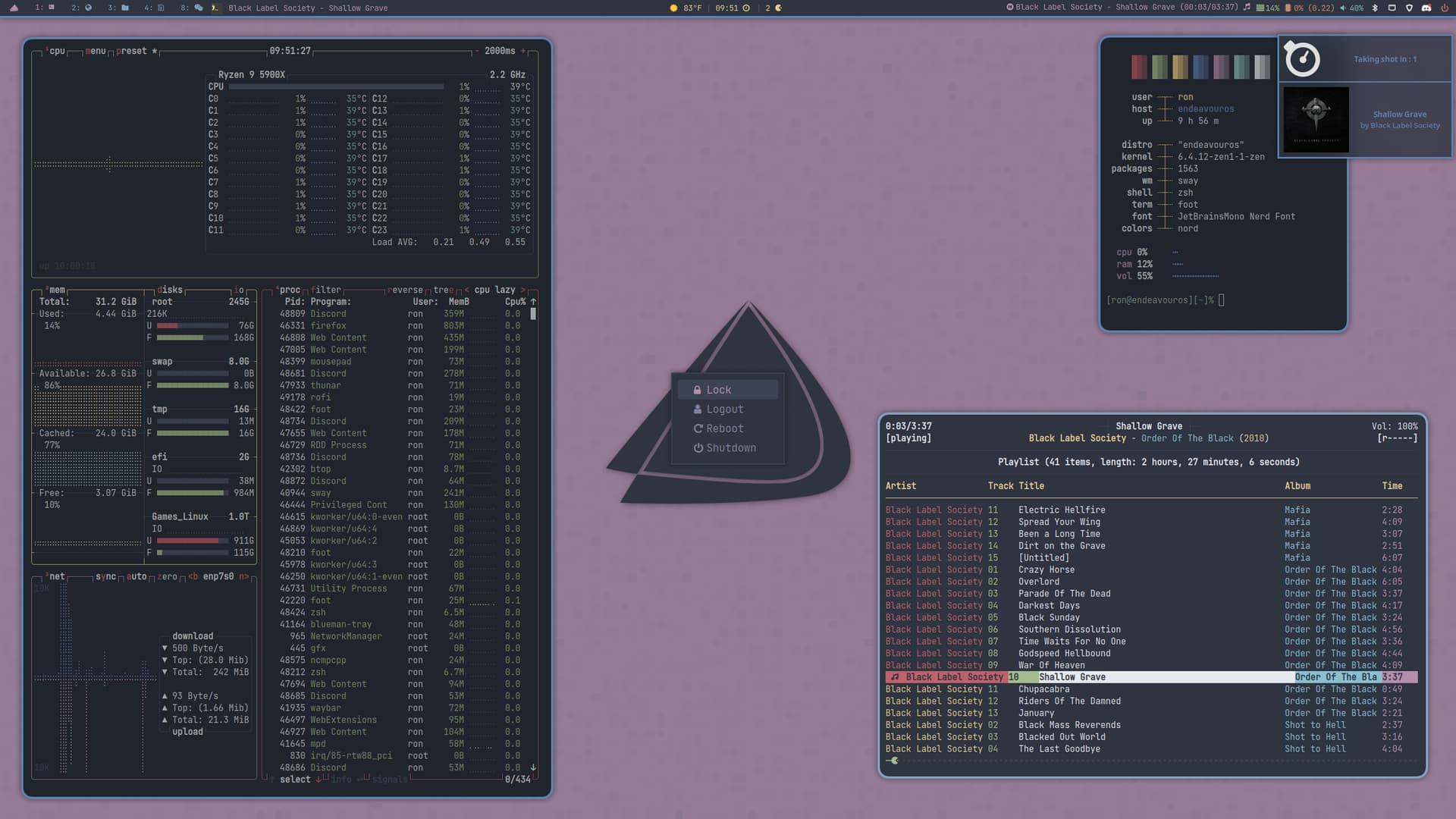Click the up arrow at top of proc scrollbar

point(533,302)
